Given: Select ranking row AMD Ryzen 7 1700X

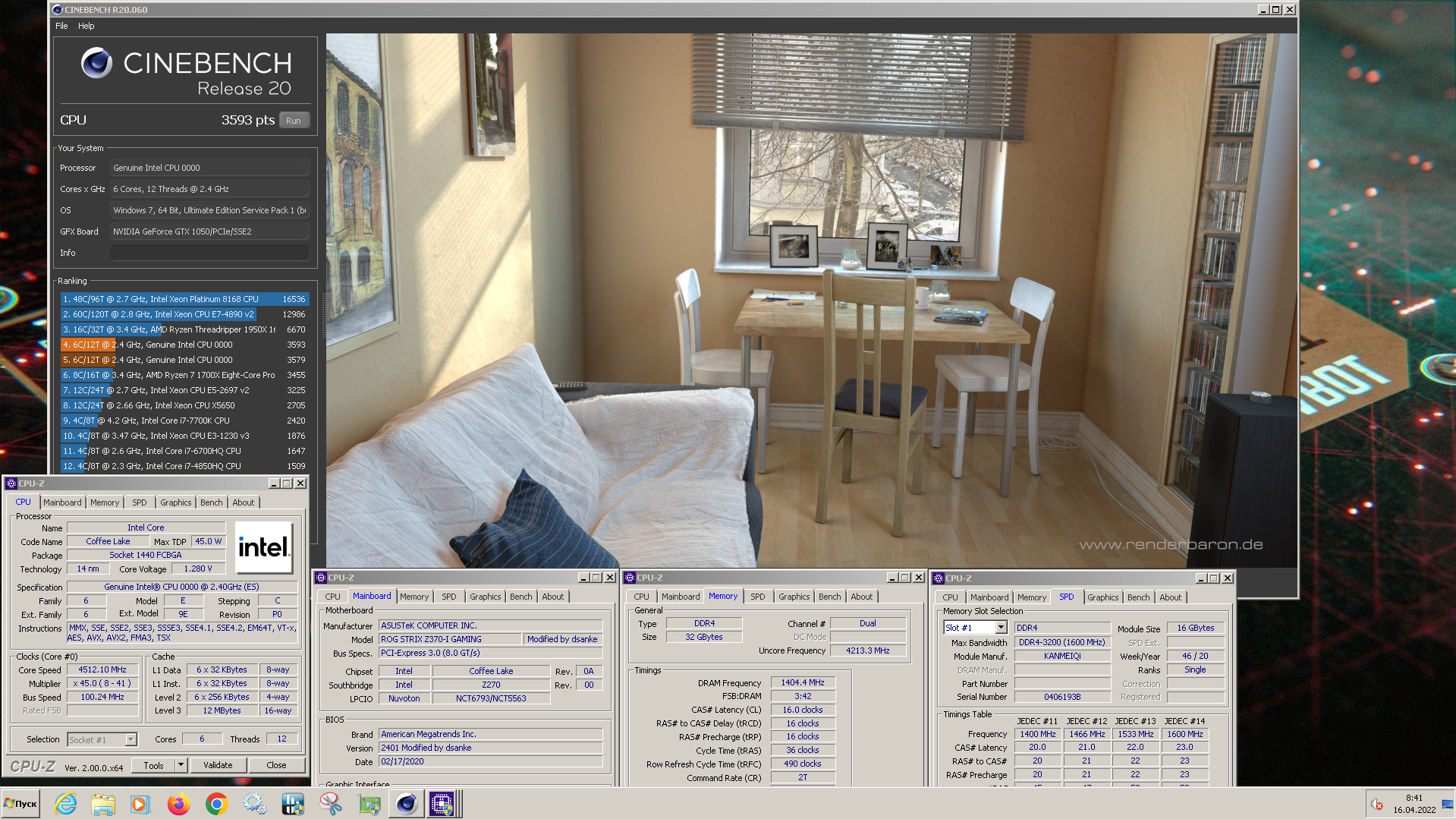Looking at the screenshot, I should 184,375.
